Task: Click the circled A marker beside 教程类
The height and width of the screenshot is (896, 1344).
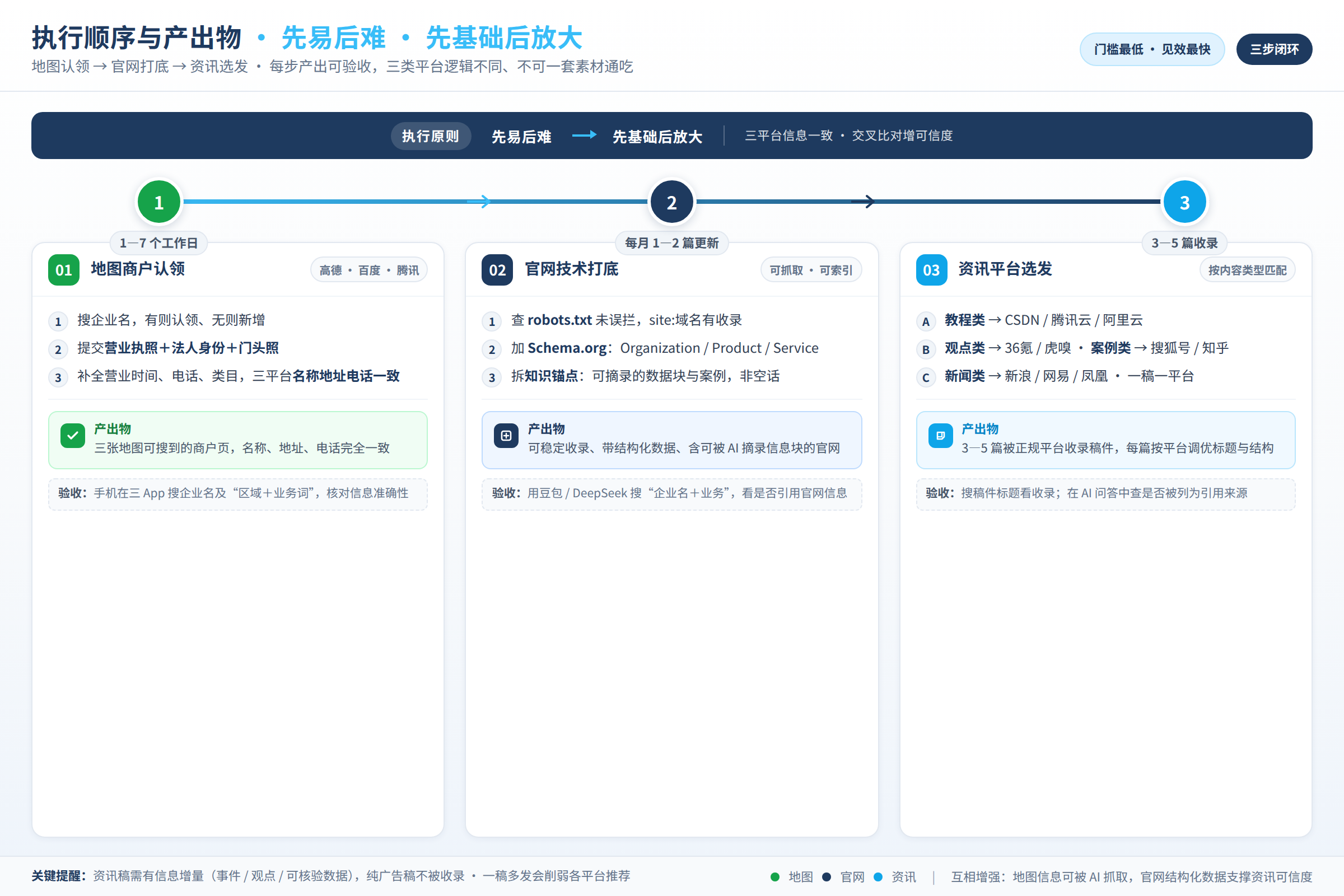Action: click(x=926, y=321)
